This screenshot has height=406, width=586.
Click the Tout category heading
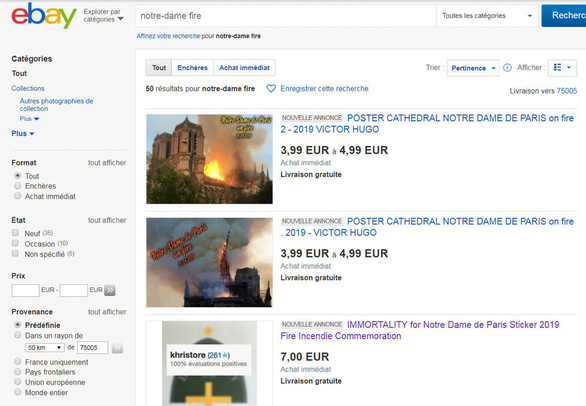click(x=19, y=73)
